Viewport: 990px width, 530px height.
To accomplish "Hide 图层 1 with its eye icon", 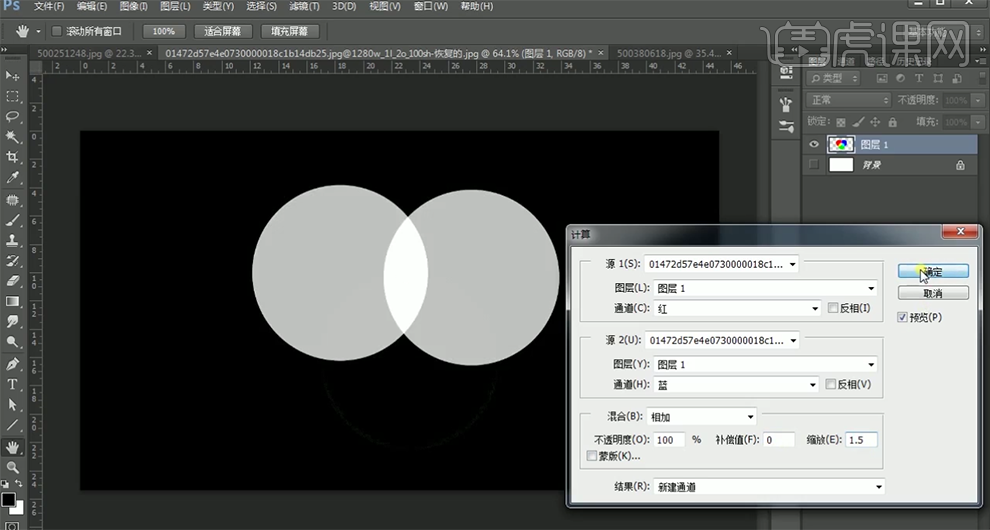I will 813,144.
